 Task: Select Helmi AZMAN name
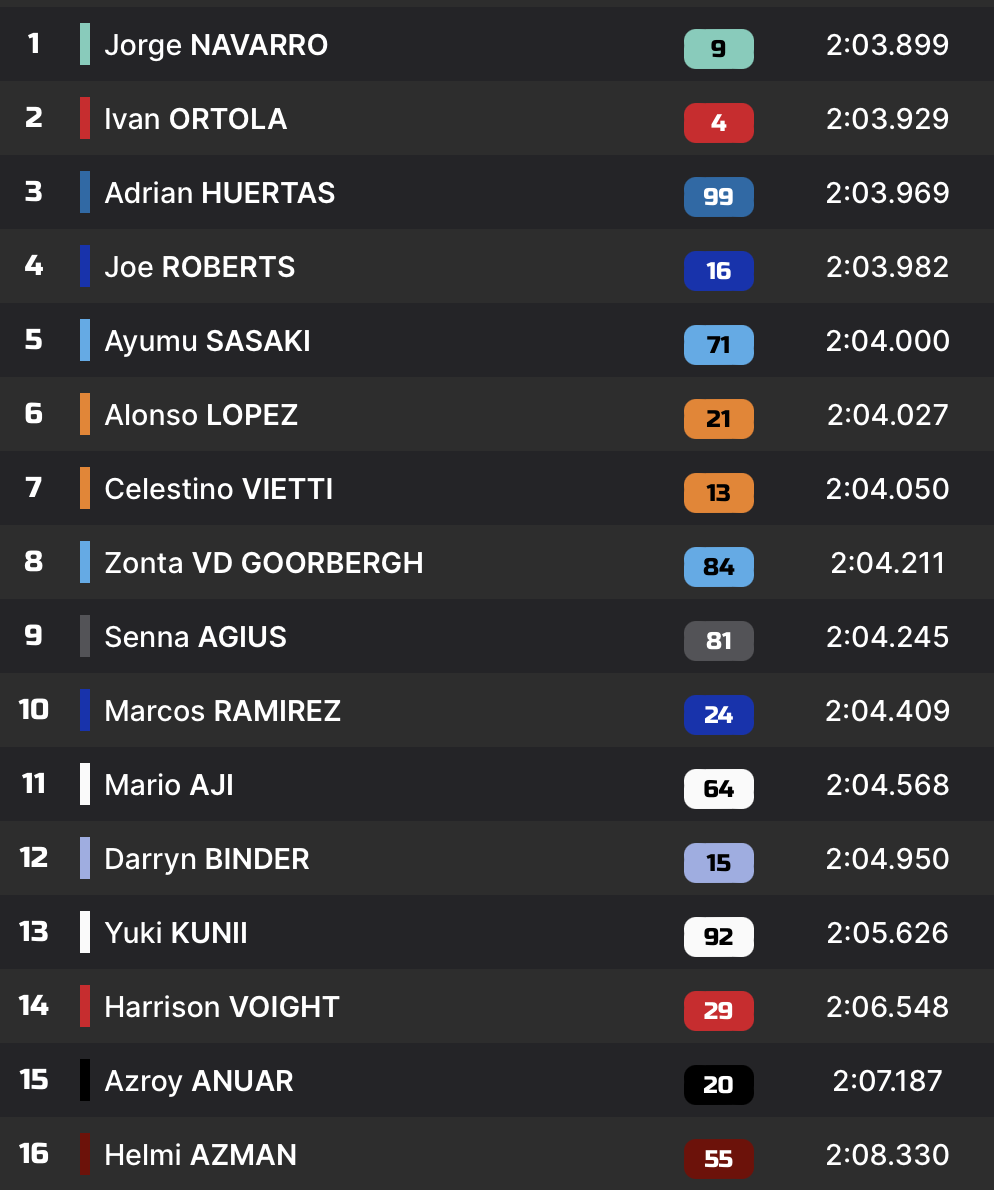(201, 1155)
